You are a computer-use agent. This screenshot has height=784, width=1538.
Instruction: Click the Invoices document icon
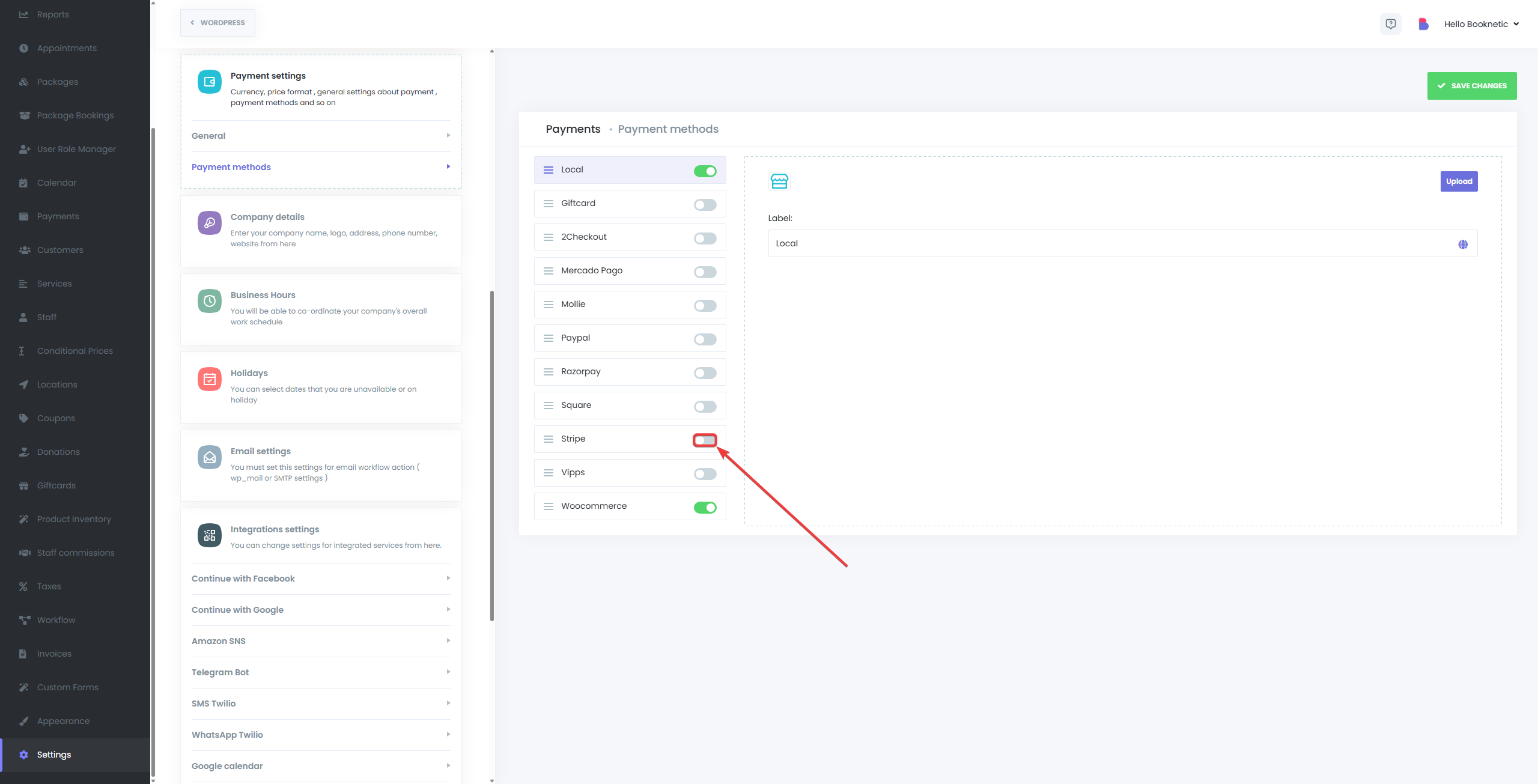[23, 654]
